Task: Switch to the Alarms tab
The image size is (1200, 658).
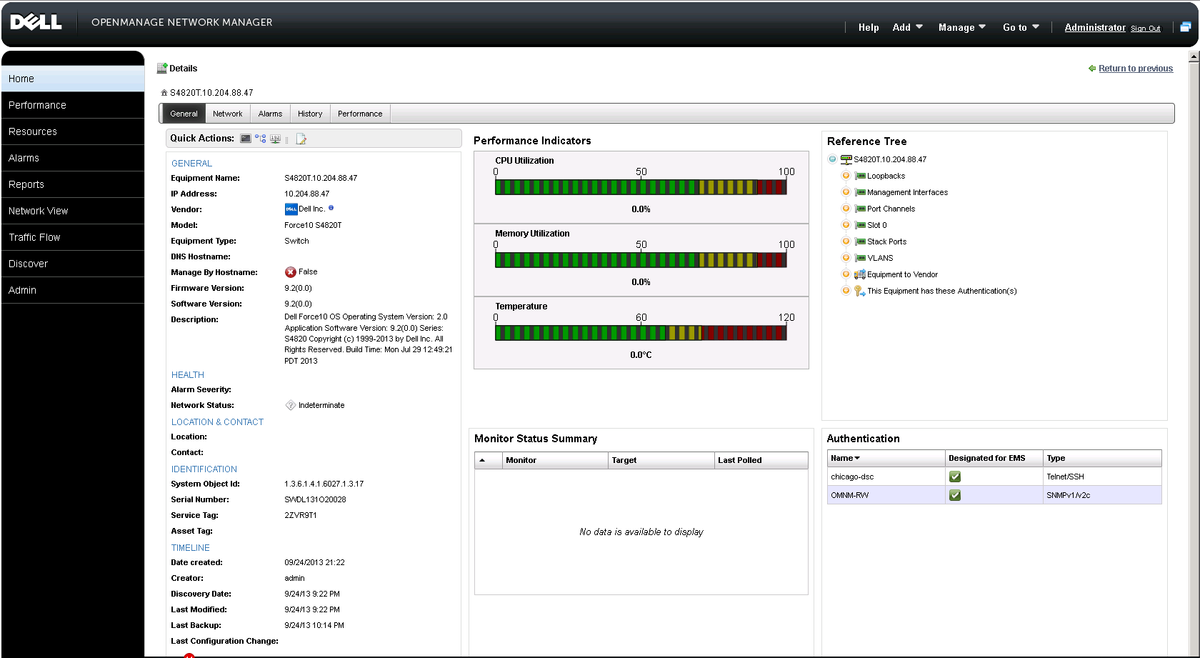Action: pyautogui.click(x=270, y=113)
